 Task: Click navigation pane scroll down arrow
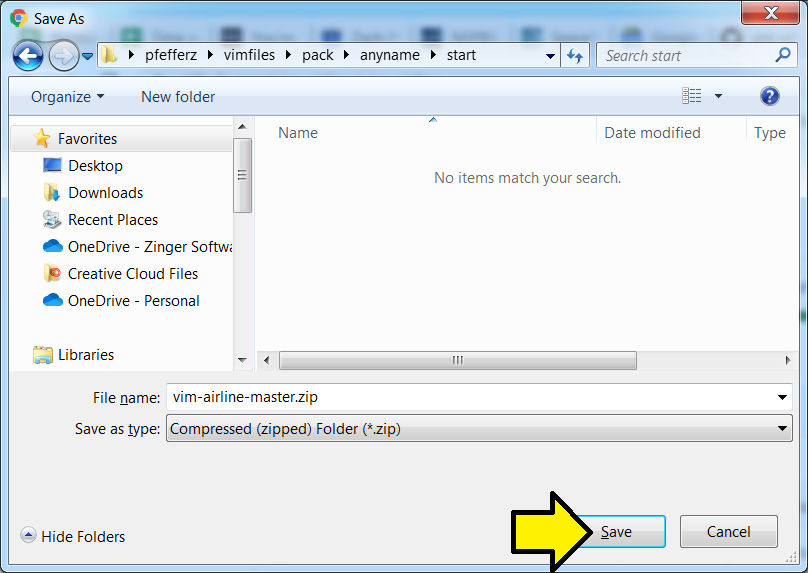point(242,360)
